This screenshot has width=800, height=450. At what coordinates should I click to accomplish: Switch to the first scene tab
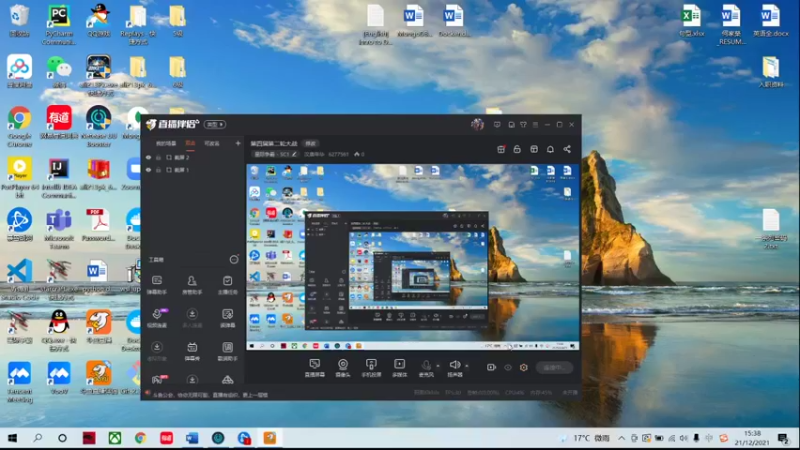click(x=166, y=143)
